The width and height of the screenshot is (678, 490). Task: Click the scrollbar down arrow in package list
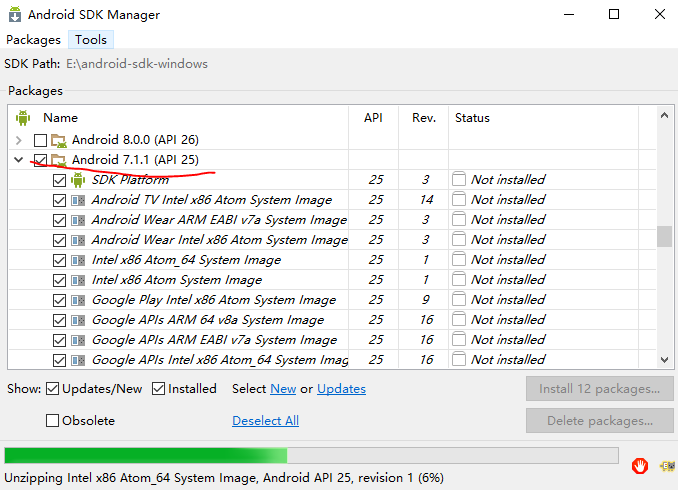click(665, 360)
